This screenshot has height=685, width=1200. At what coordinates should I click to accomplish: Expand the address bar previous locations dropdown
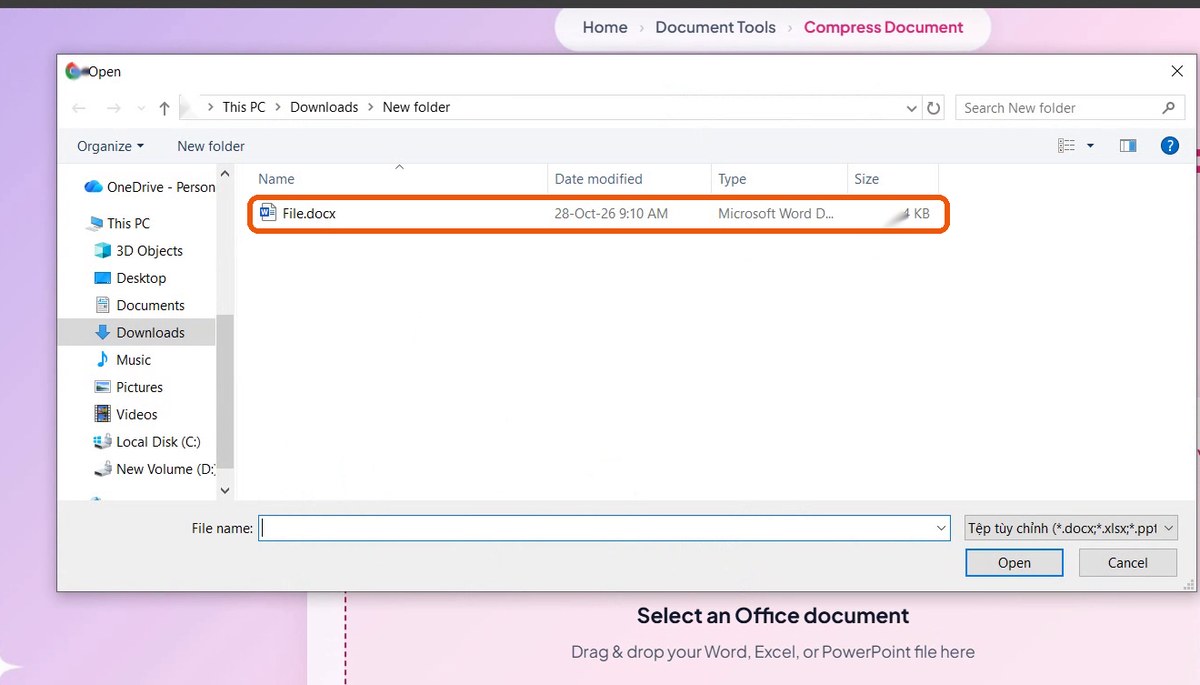tap(911, 108)
